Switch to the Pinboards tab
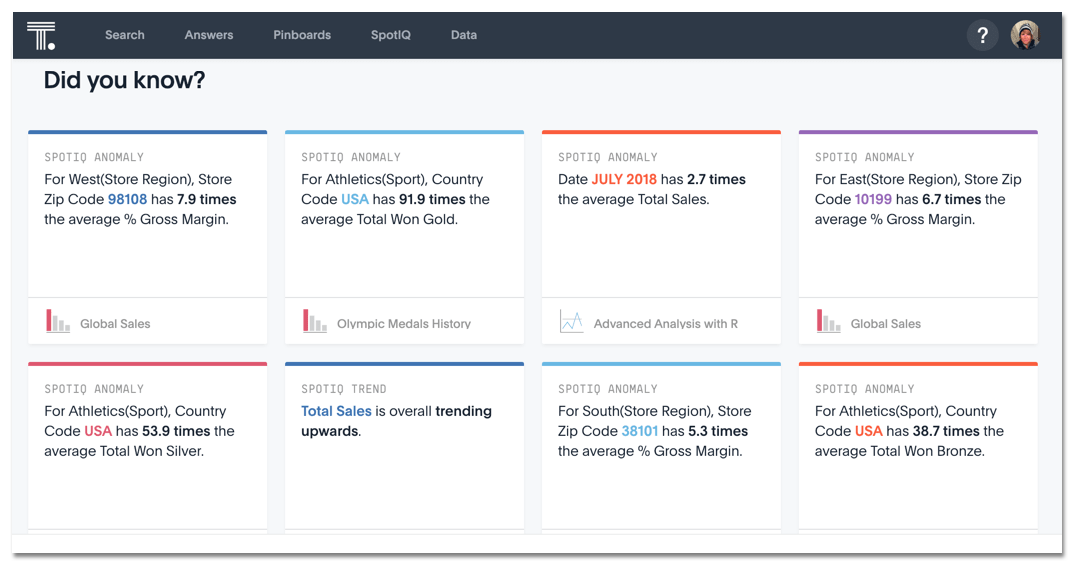 click(302, 35)
